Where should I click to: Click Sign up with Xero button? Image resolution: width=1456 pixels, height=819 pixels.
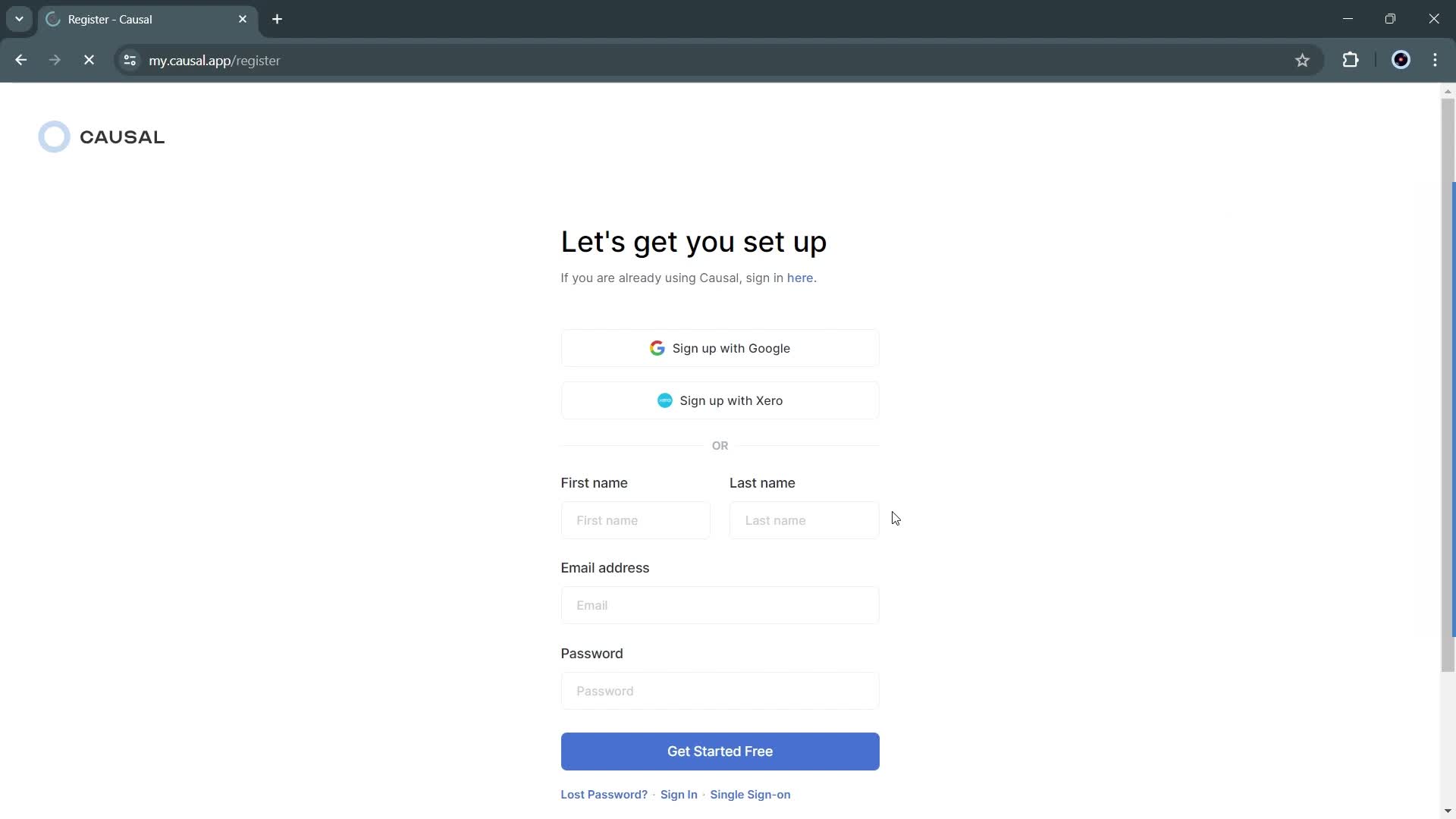tap(720, 400)
